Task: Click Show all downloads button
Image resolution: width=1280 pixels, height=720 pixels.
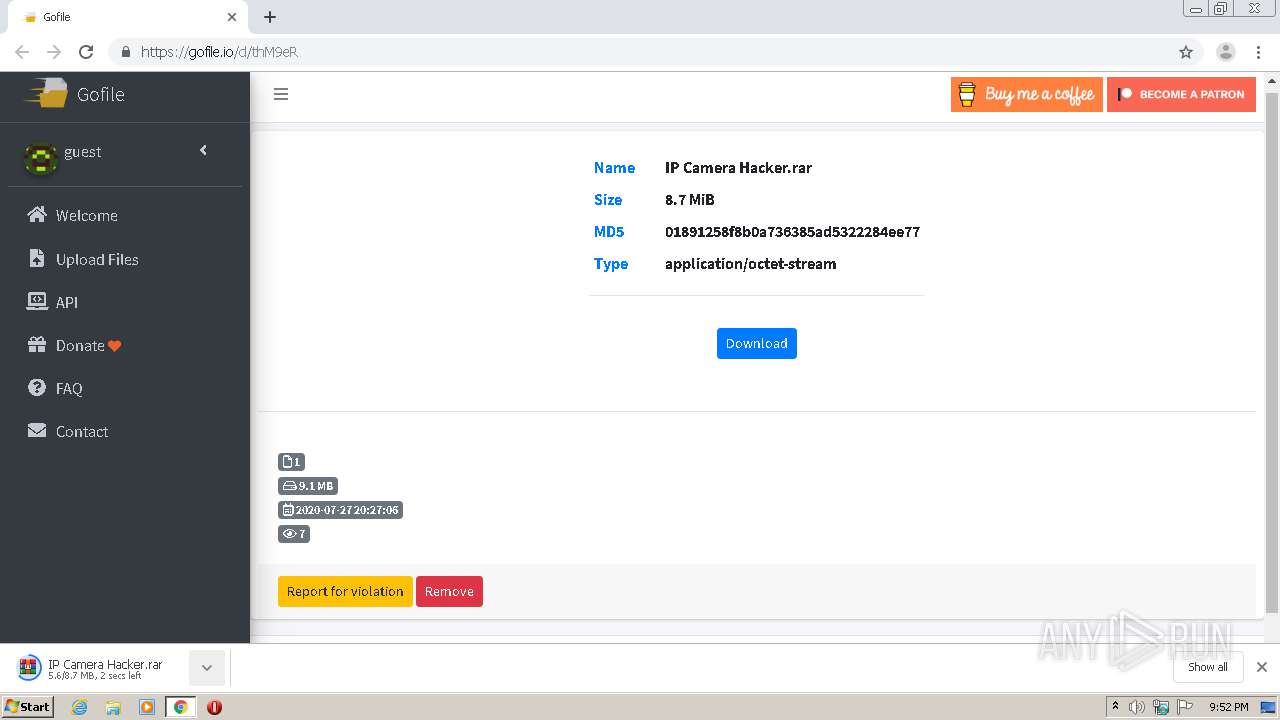Action: [1207, 667]
